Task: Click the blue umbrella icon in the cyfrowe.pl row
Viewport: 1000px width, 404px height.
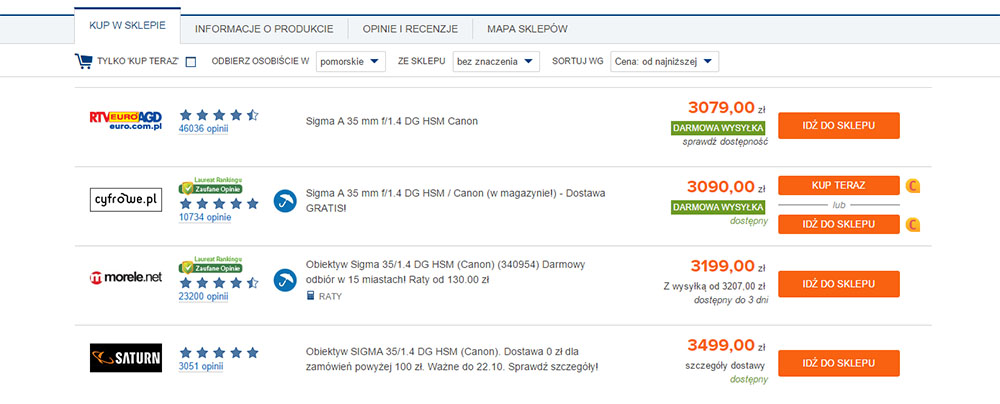Action: (x=285, y=200)
